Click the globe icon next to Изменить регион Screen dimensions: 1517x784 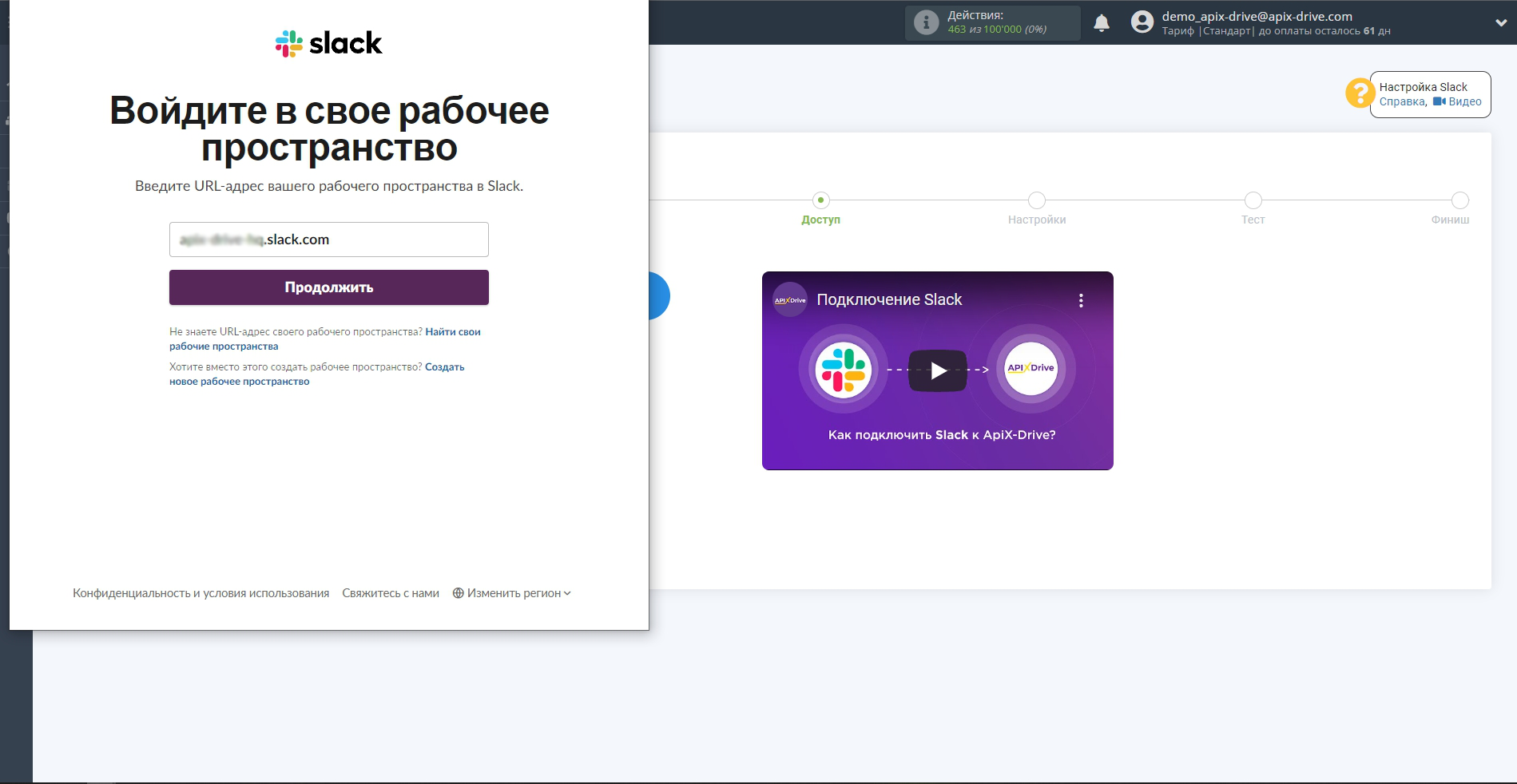coord(459,593)
